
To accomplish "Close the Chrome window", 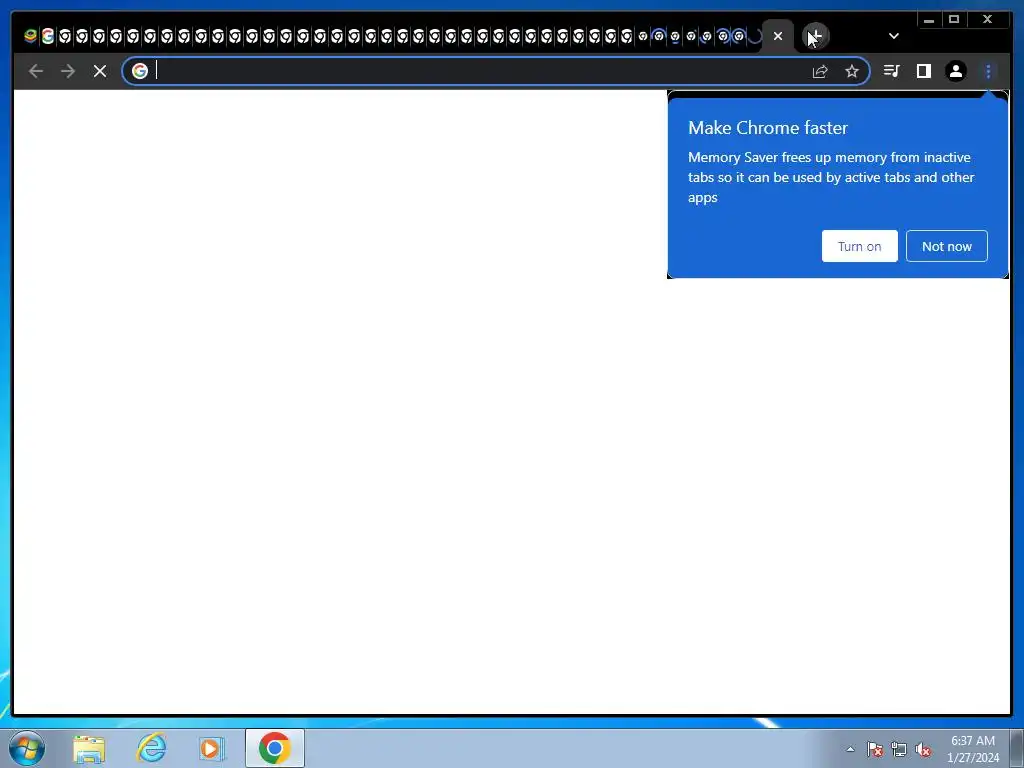I will 988,20.
